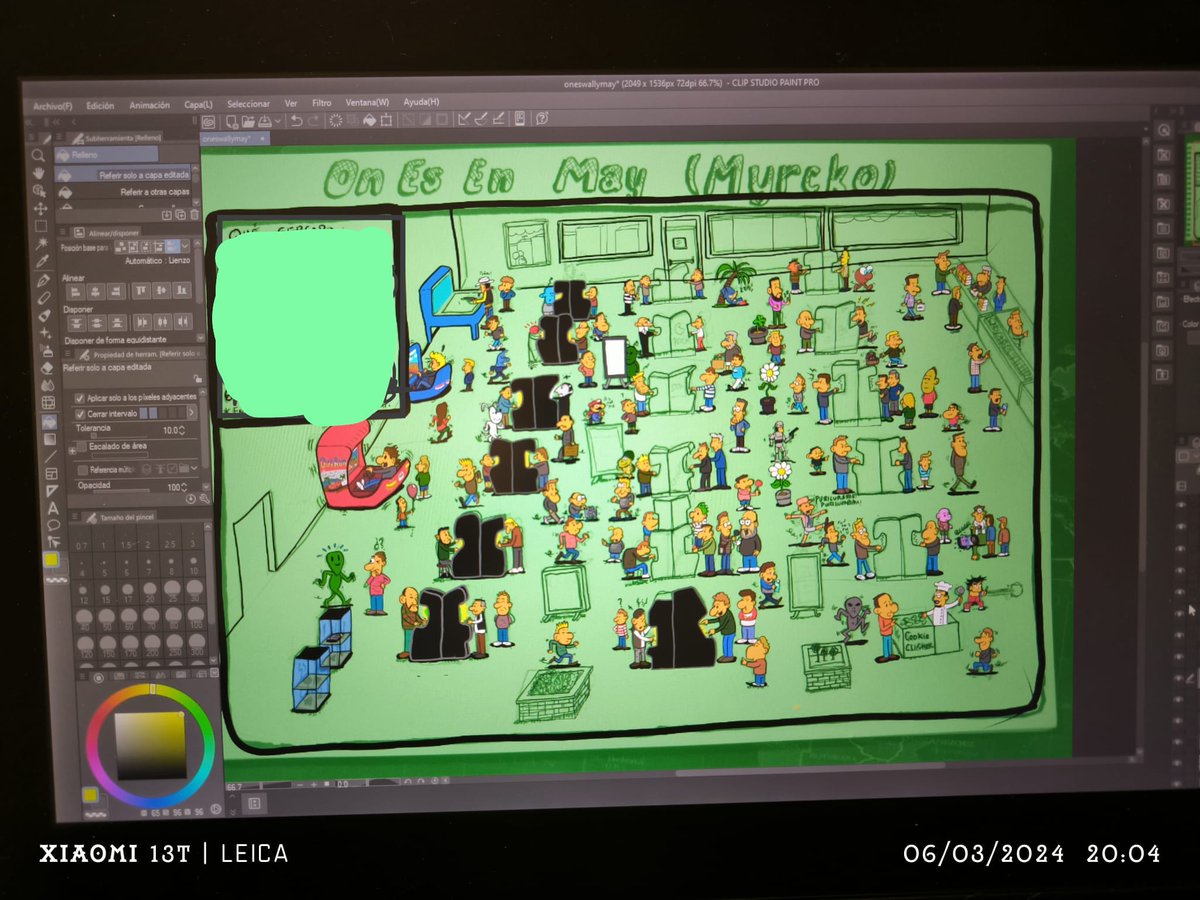Image resolution: width=1200 pixels, height=900 pixels.
Task: Select the Eraser tool
Action: point(47,368)
